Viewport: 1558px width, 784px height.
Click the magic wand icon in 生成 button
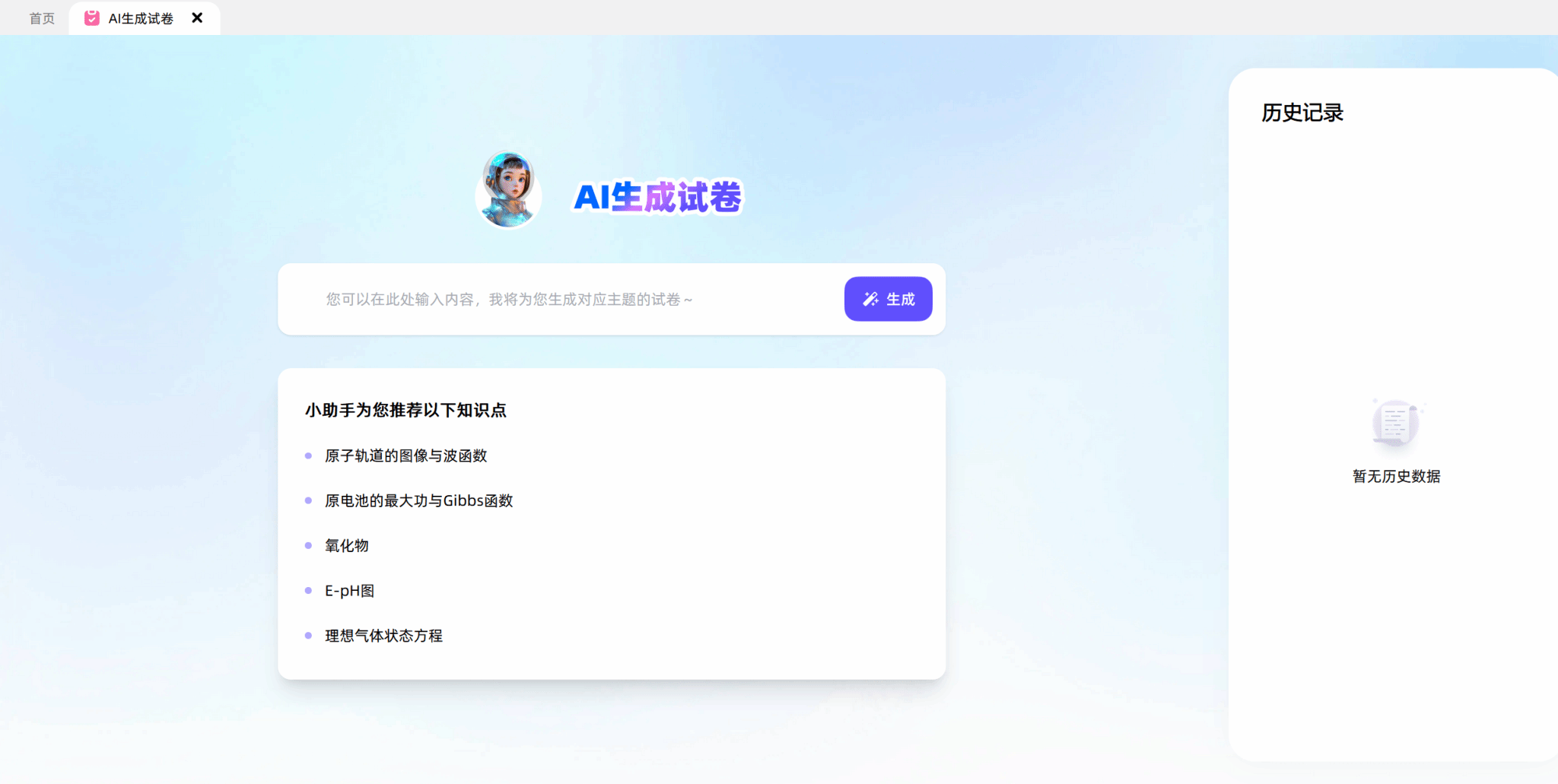point(870,300)
